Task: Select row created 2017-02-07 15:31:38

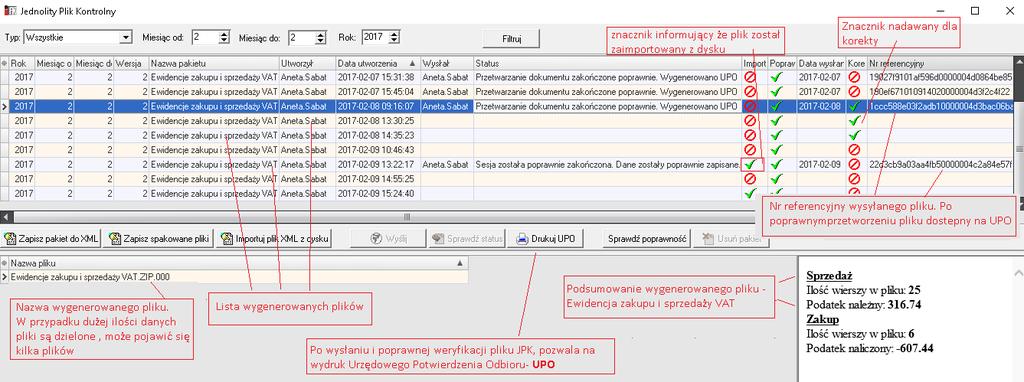Action: (x=507, y=77)
